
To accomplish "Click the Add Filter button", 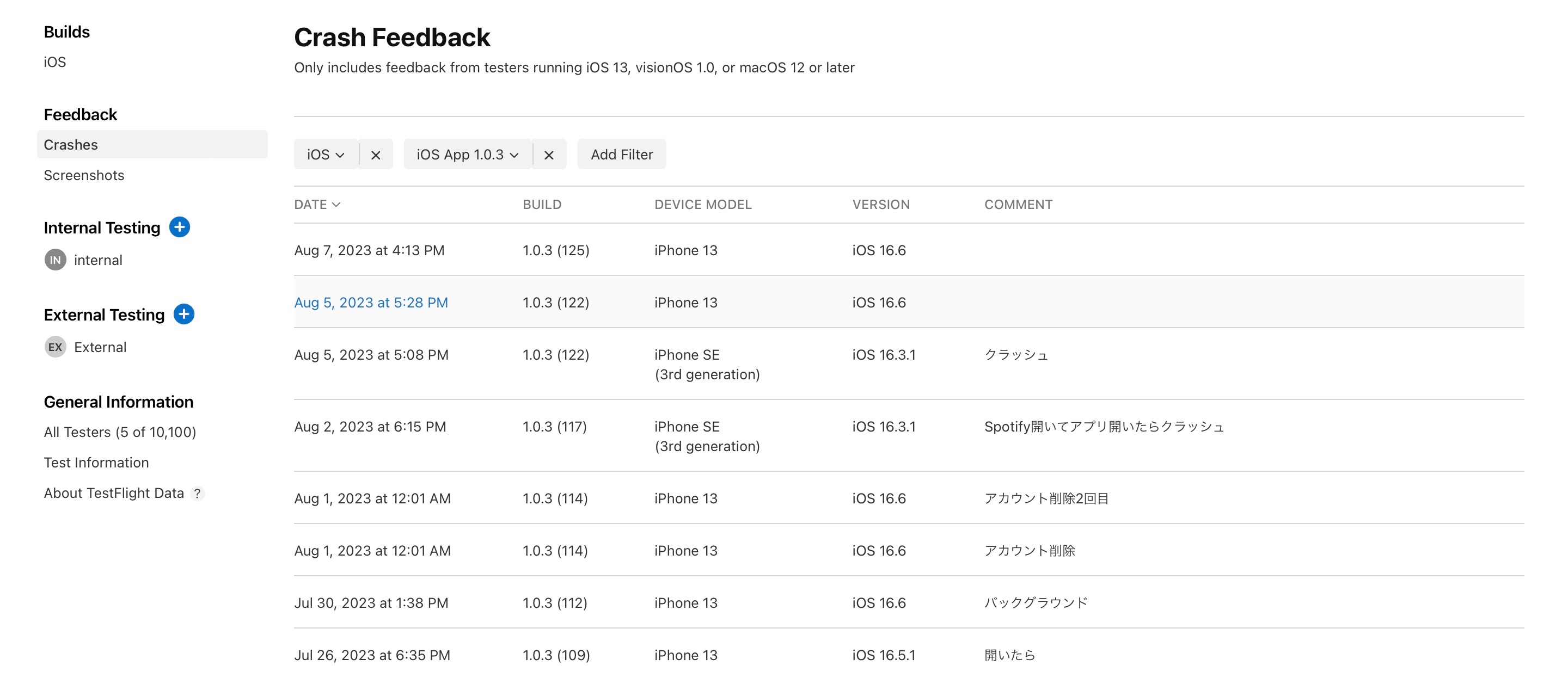I will (x=621, y=155).
